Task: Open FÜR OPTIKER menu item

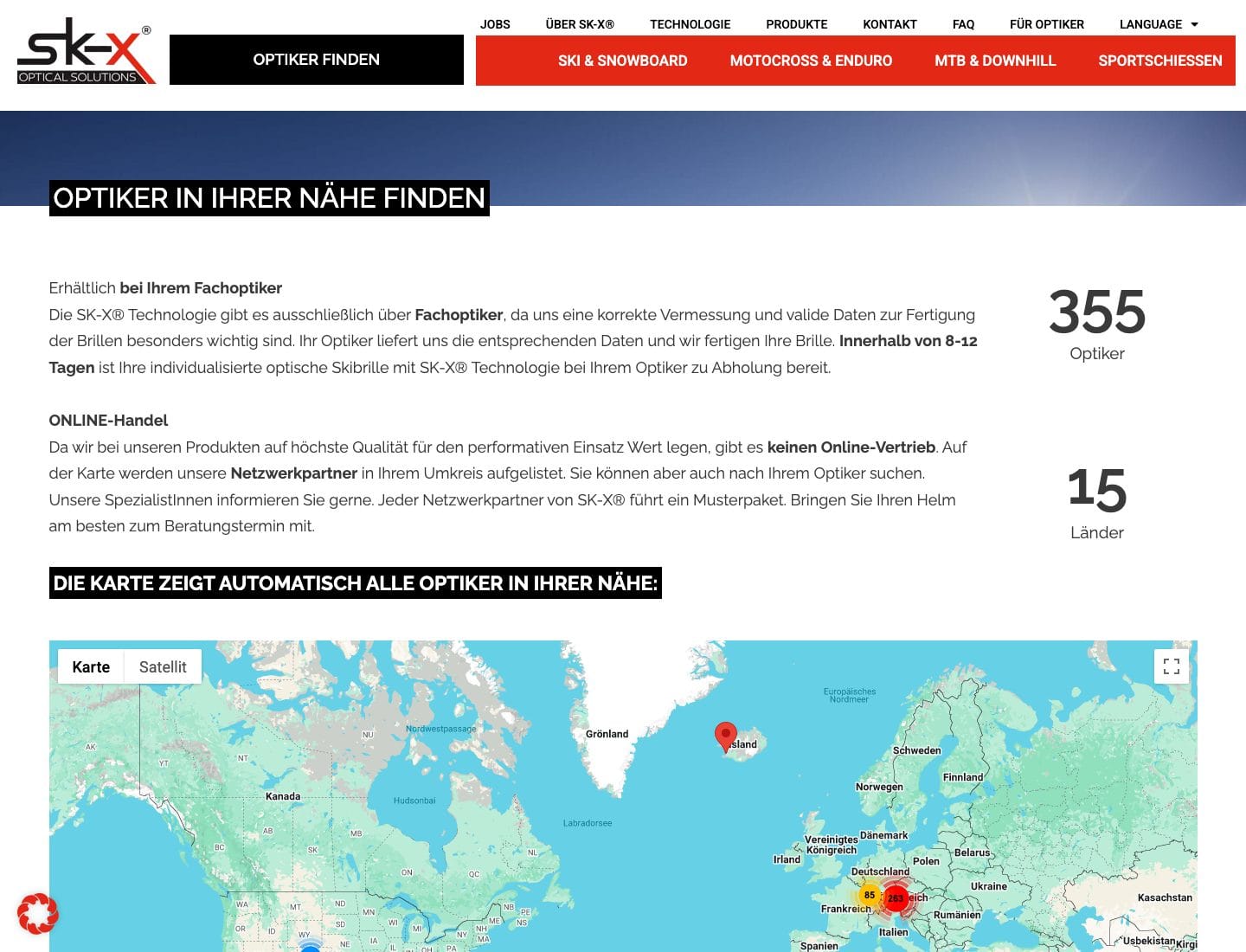Action: 1047,24
